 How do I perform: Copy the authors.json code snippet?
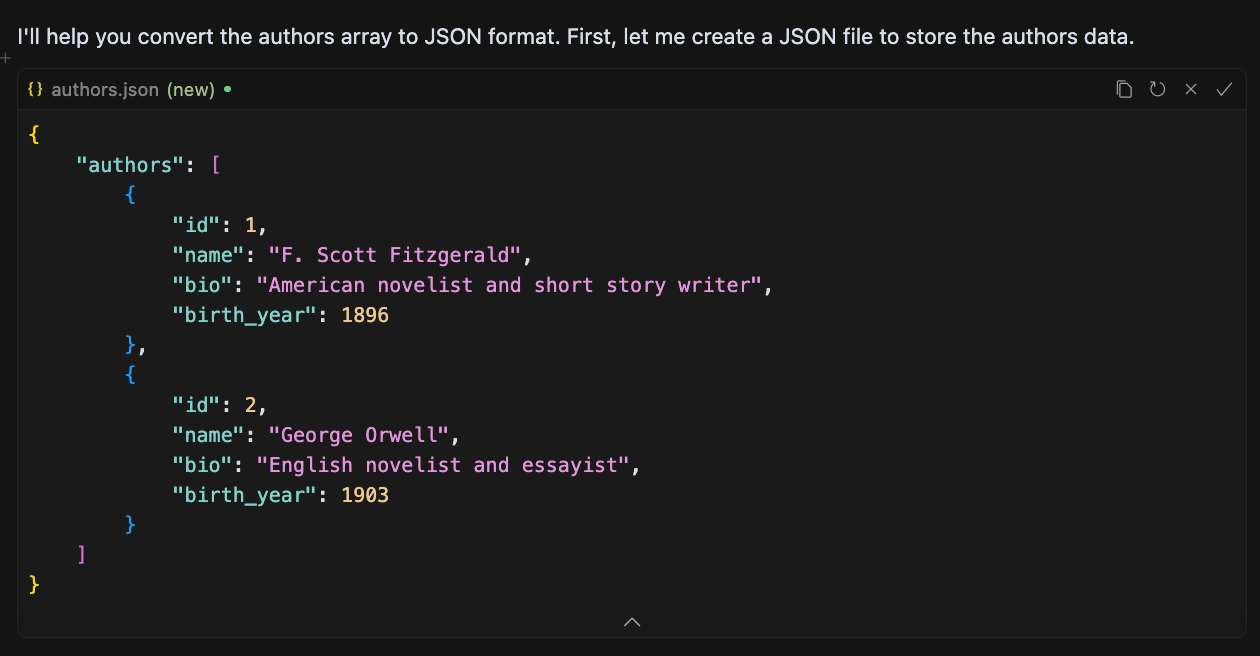tap(1124, 89)
